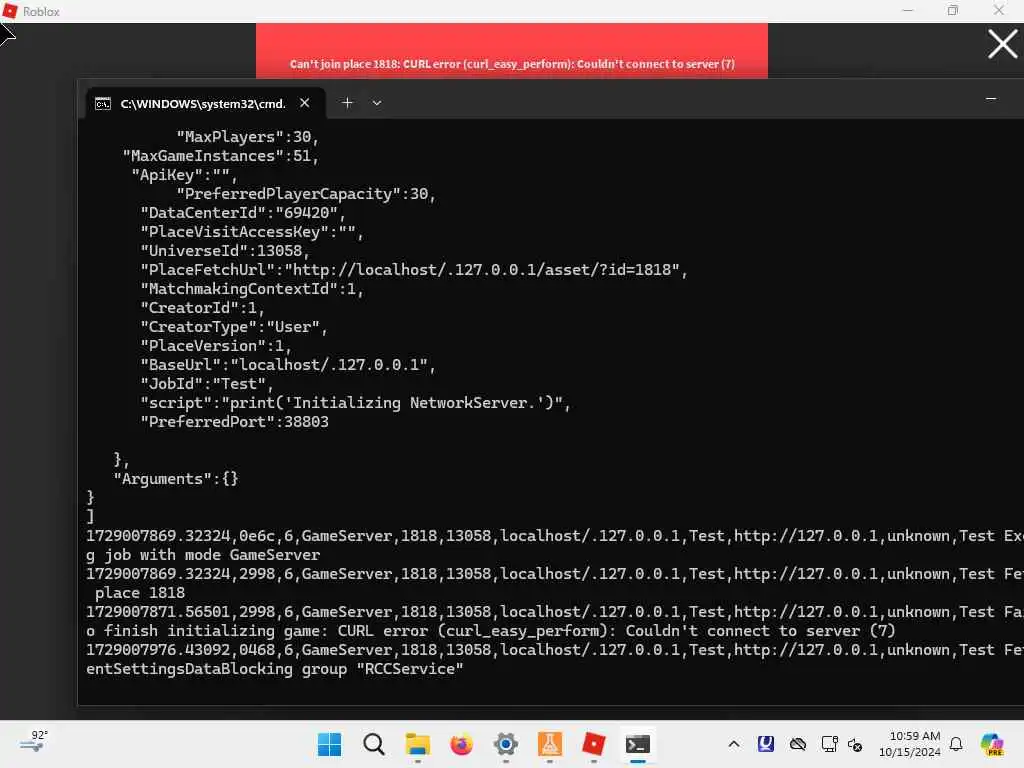
Task: Close the cmd terminal tab
Action: click(304, 103)
